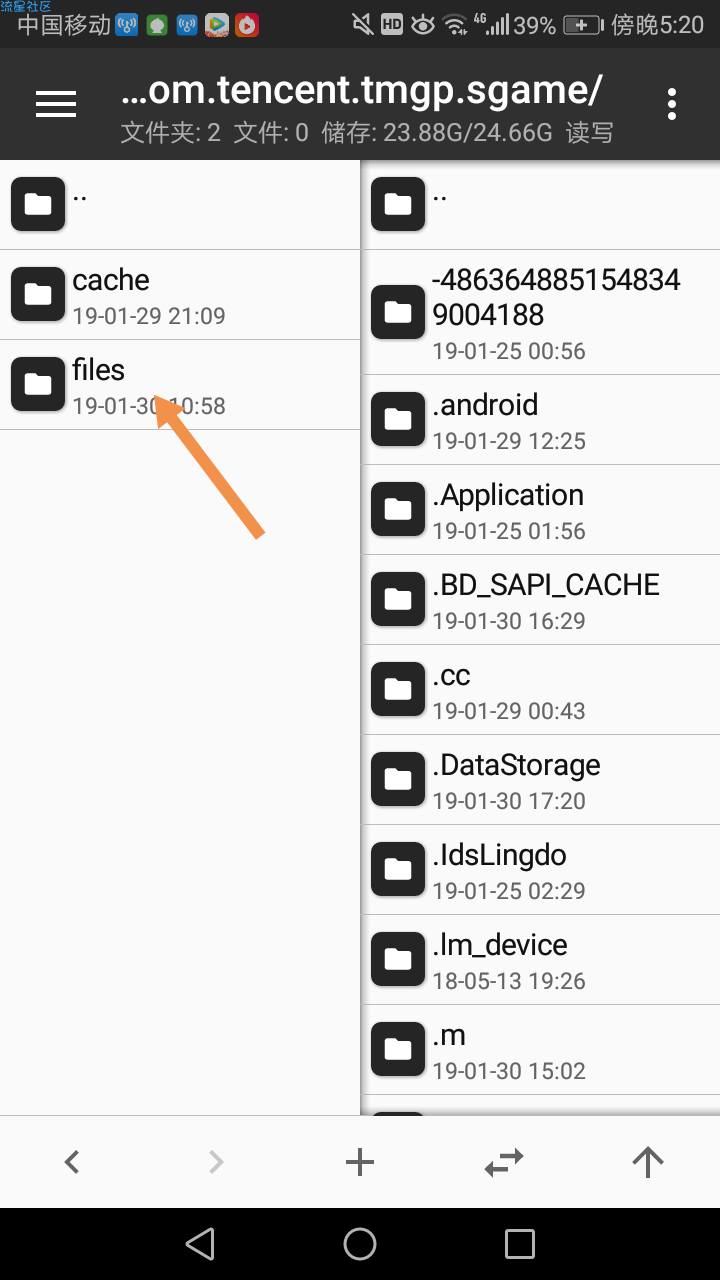Screen dimensions: 720x1280
Task: Tap the swap panels arrows icon
Action: pyautogui.click(x=504, y=1162)
